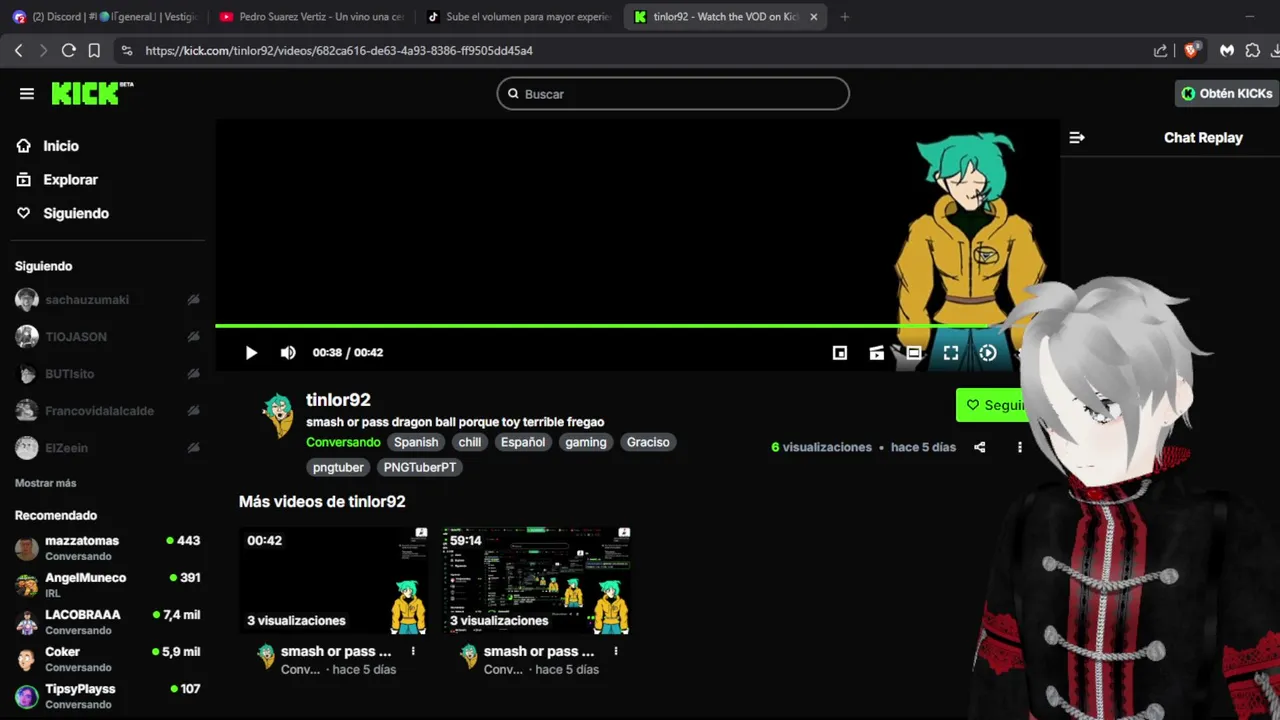Close the tinlor92 Kick tab
Screen dimensions: 1280x720
[813, 17]
